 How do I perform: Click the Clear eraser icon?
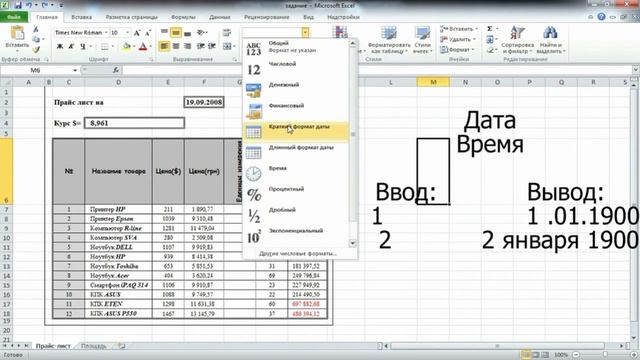490,50
